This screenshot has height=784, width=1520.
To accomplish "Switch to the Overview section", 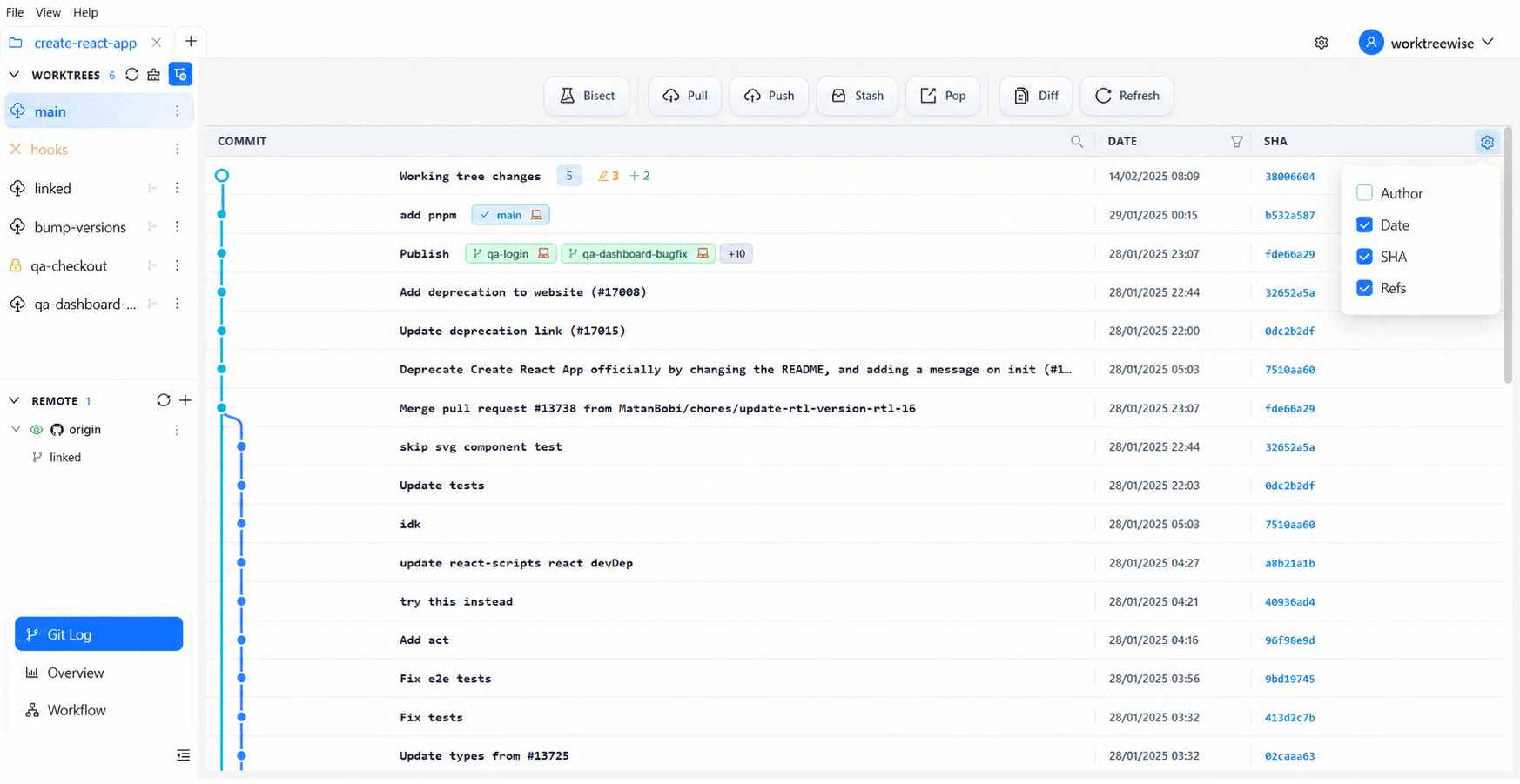I will click(99, 673).
